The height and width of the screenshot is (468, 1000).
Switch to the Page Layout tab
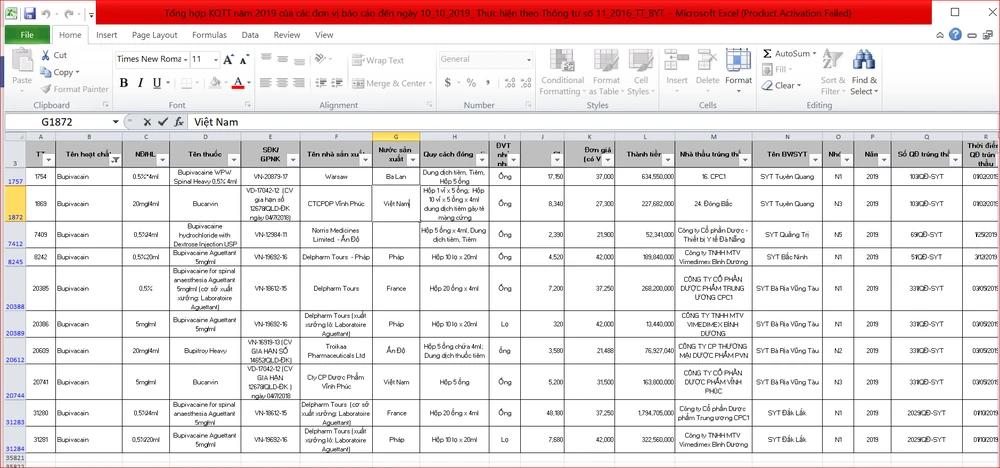pyautogui.click(x=155, y=34)
